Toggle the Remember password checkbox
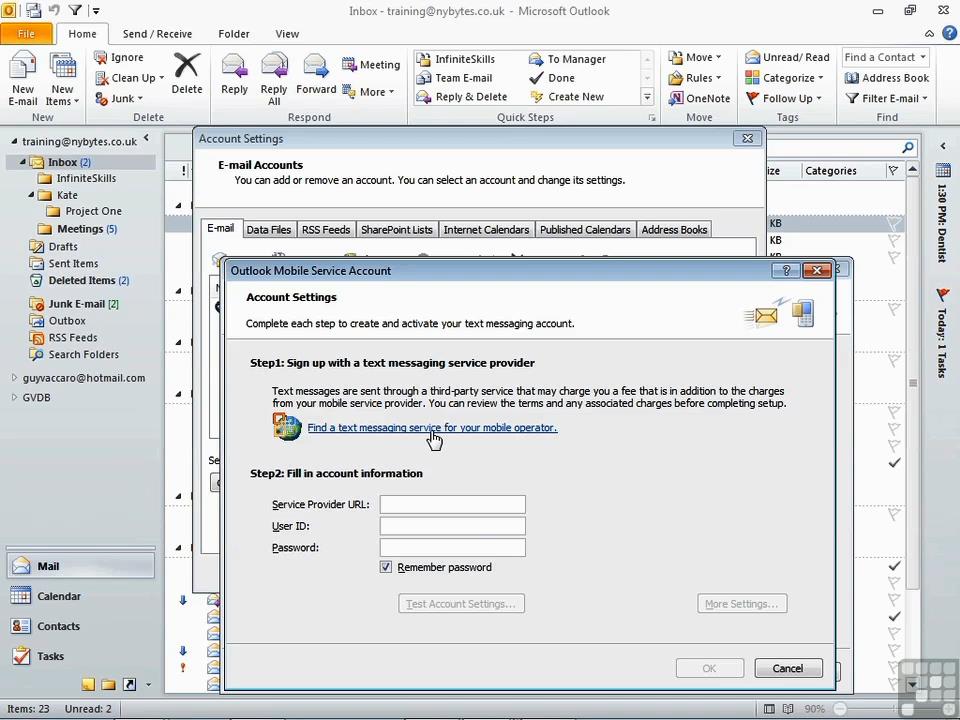Image resolution: width=960 pixels, height=720 pixels. (x=386, y=567)
